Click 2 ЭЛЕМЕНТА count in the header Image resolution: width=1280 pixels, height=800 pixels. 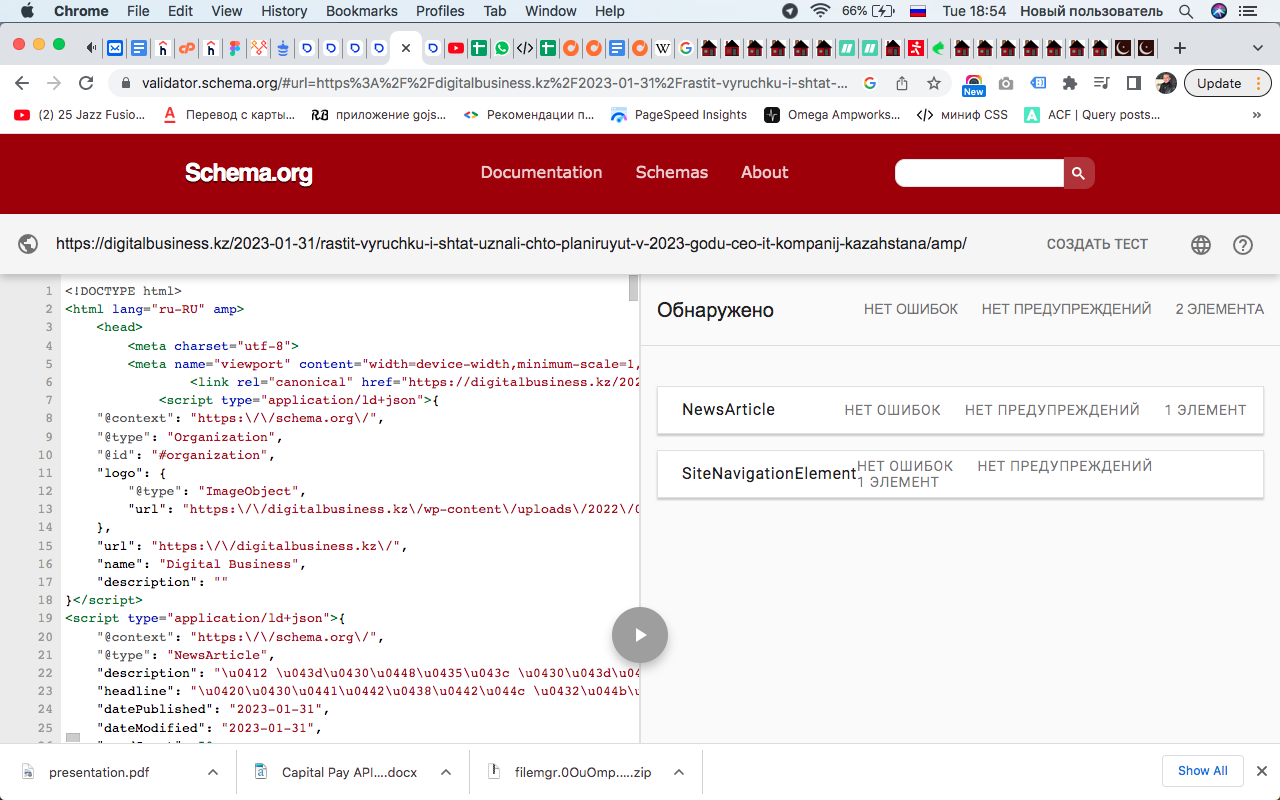coord(1219,309)
